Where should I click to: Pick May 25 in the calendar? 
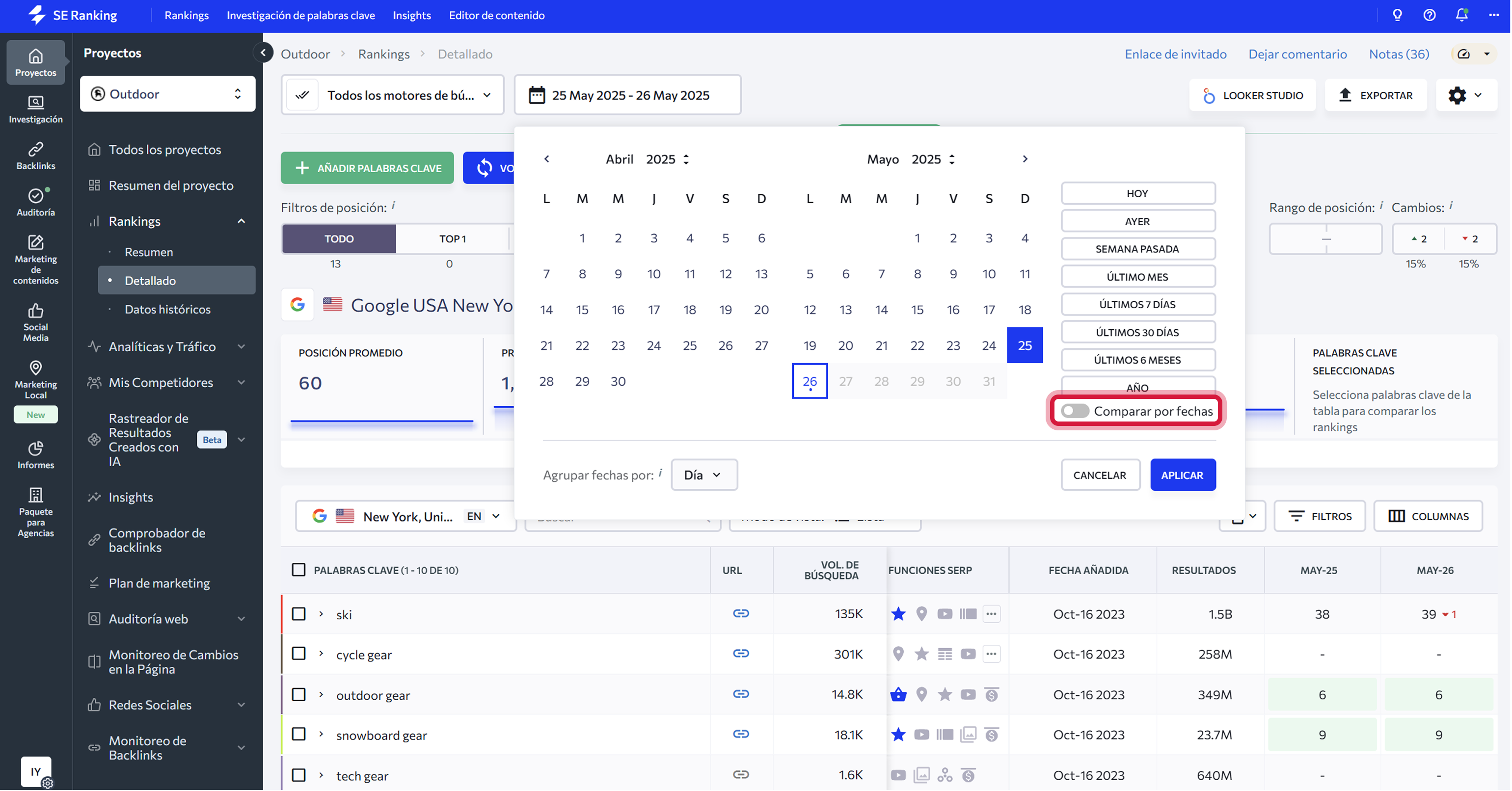pyautogui.click(x=1025, y=345)
